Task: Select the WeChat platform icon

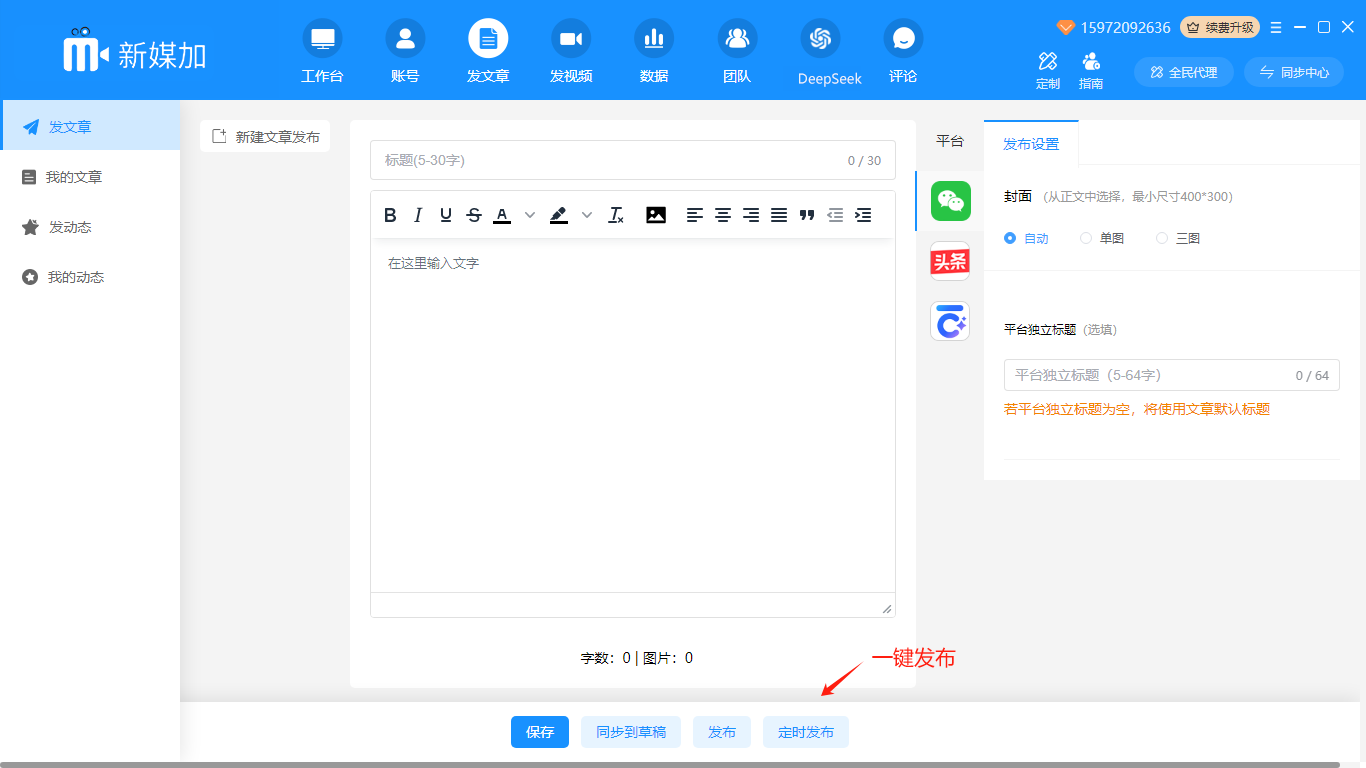Action: click(x=950, y=201)
